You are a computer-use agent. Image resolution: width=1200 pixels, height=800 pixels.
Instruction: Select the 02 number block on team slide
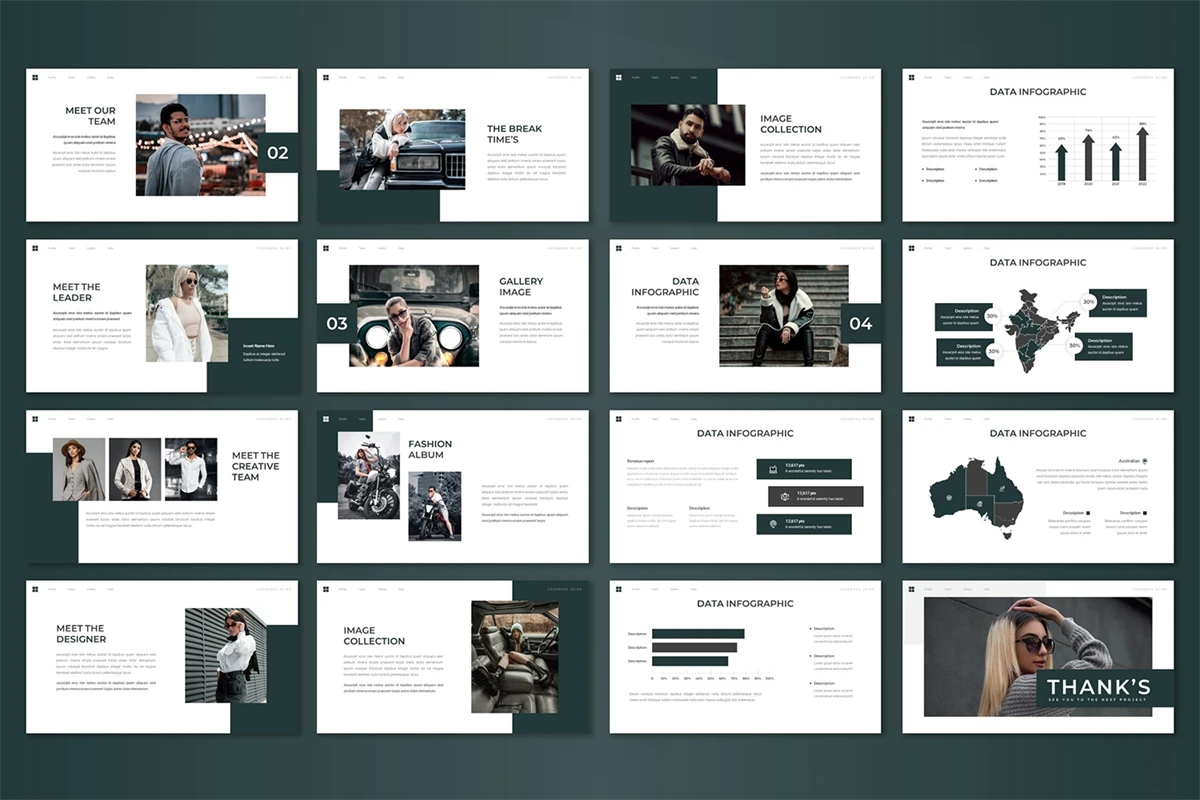pyautogui.click(x=277, y=153)
